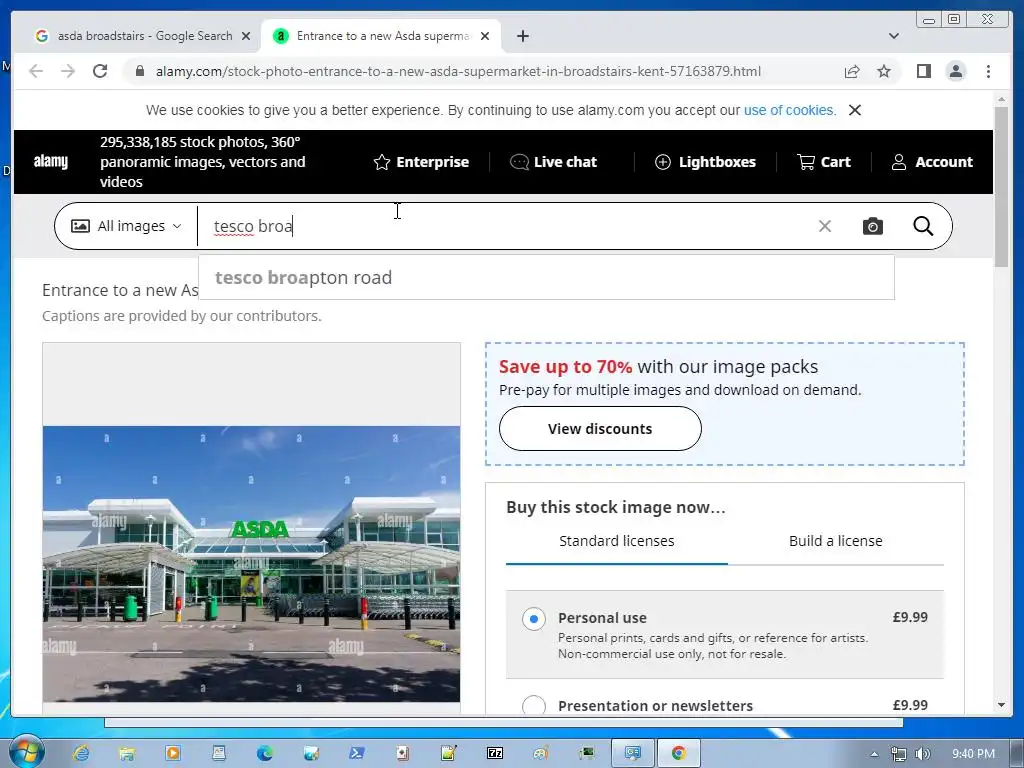
Task: Open the Chrome tab search dropdown arrow
Action: coord(894,36)
